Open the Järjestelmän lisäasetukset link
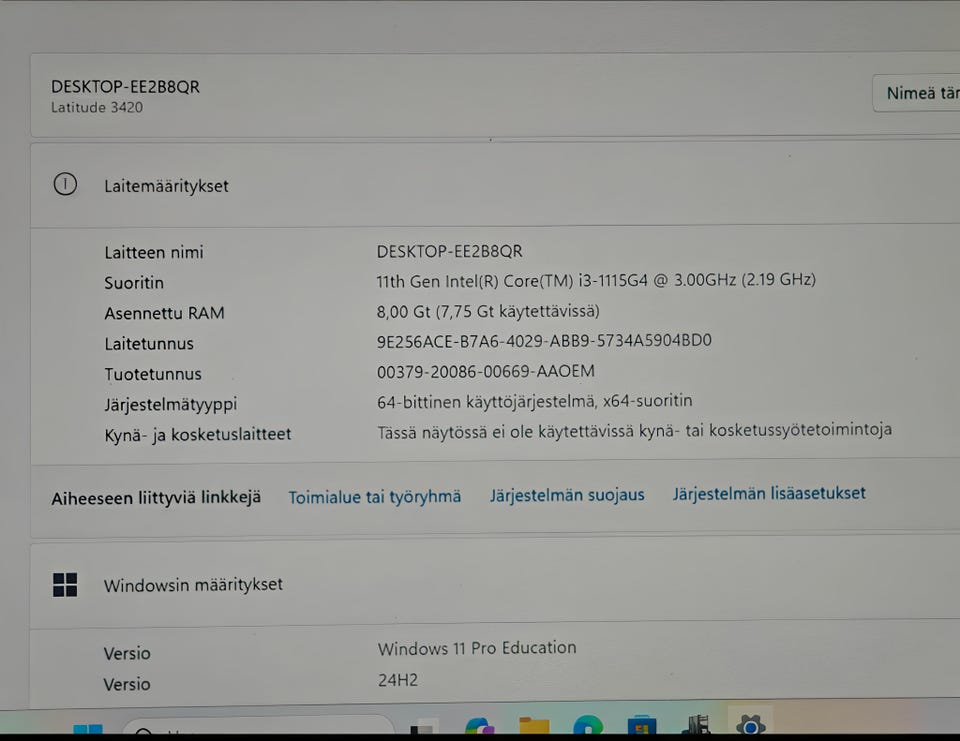The width and height of the screenshot is (960, 741). point(769,493)
